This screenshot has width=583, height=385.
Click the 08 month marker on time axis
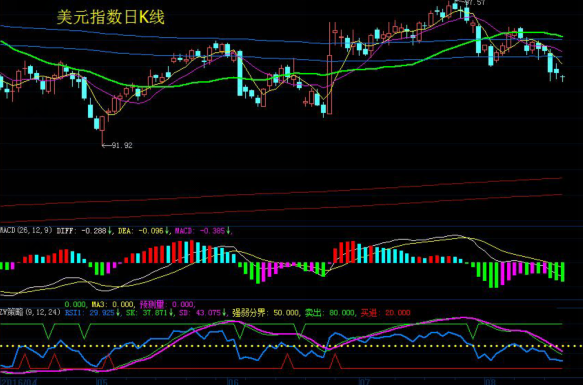tap(490, 382)
